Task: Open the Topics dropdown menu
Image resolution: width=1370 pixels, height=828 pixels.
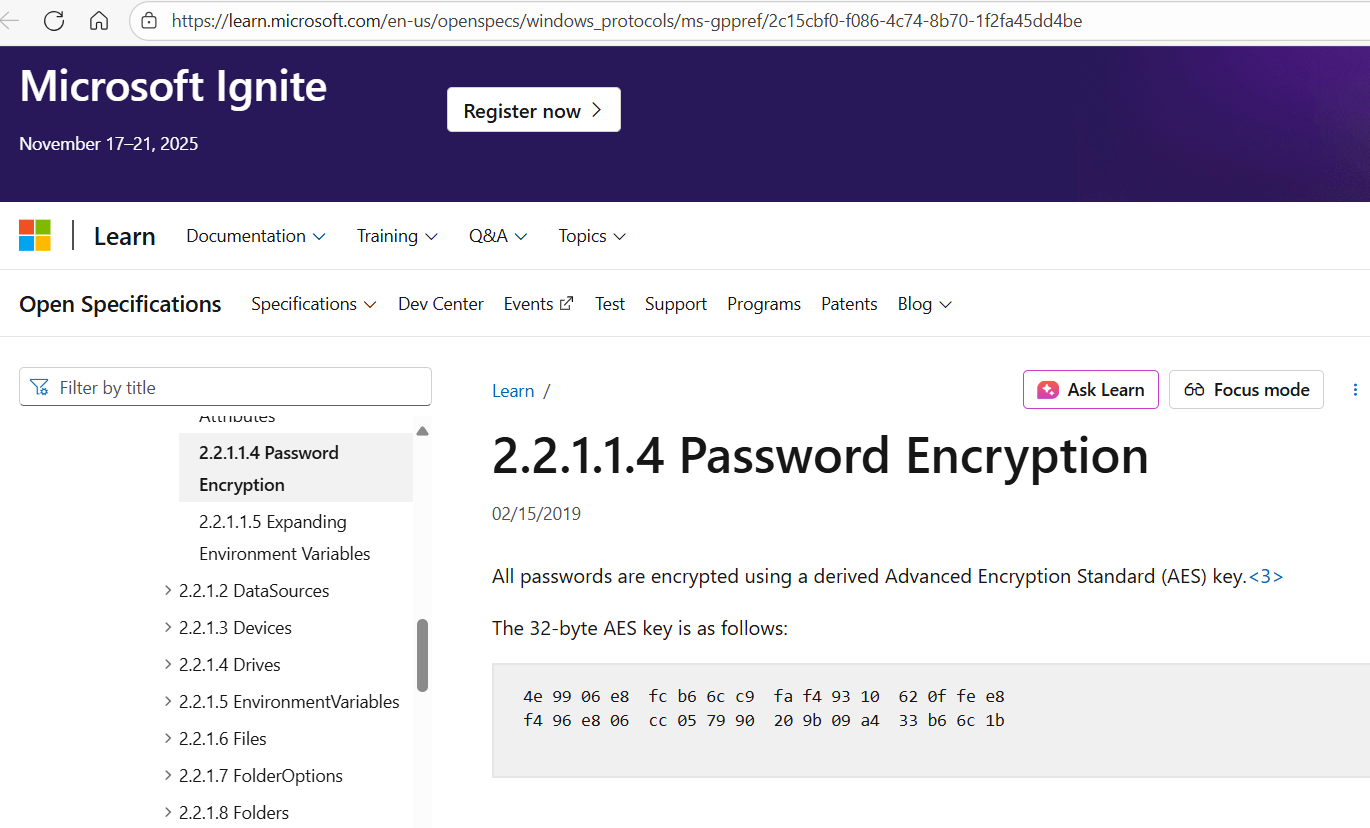Action: coord(592,236)
